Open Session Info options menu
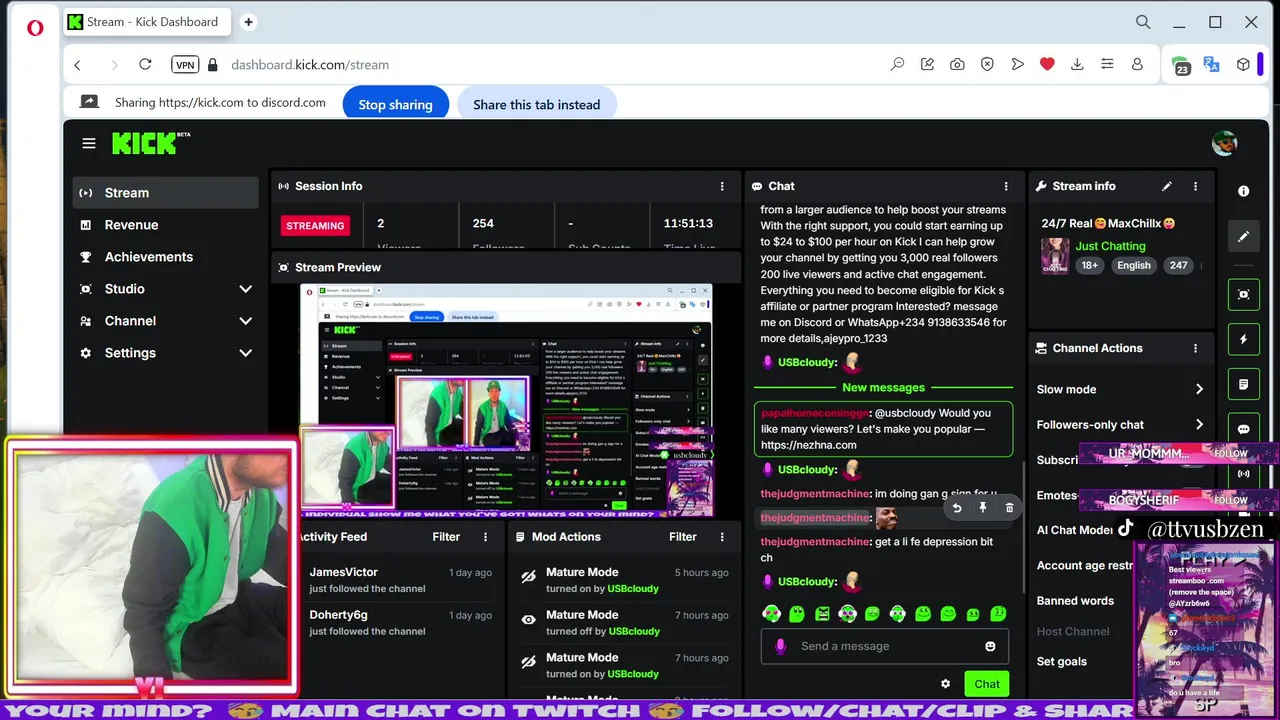This screenshot has width=1280, height=720. click(x=722, y=186)
